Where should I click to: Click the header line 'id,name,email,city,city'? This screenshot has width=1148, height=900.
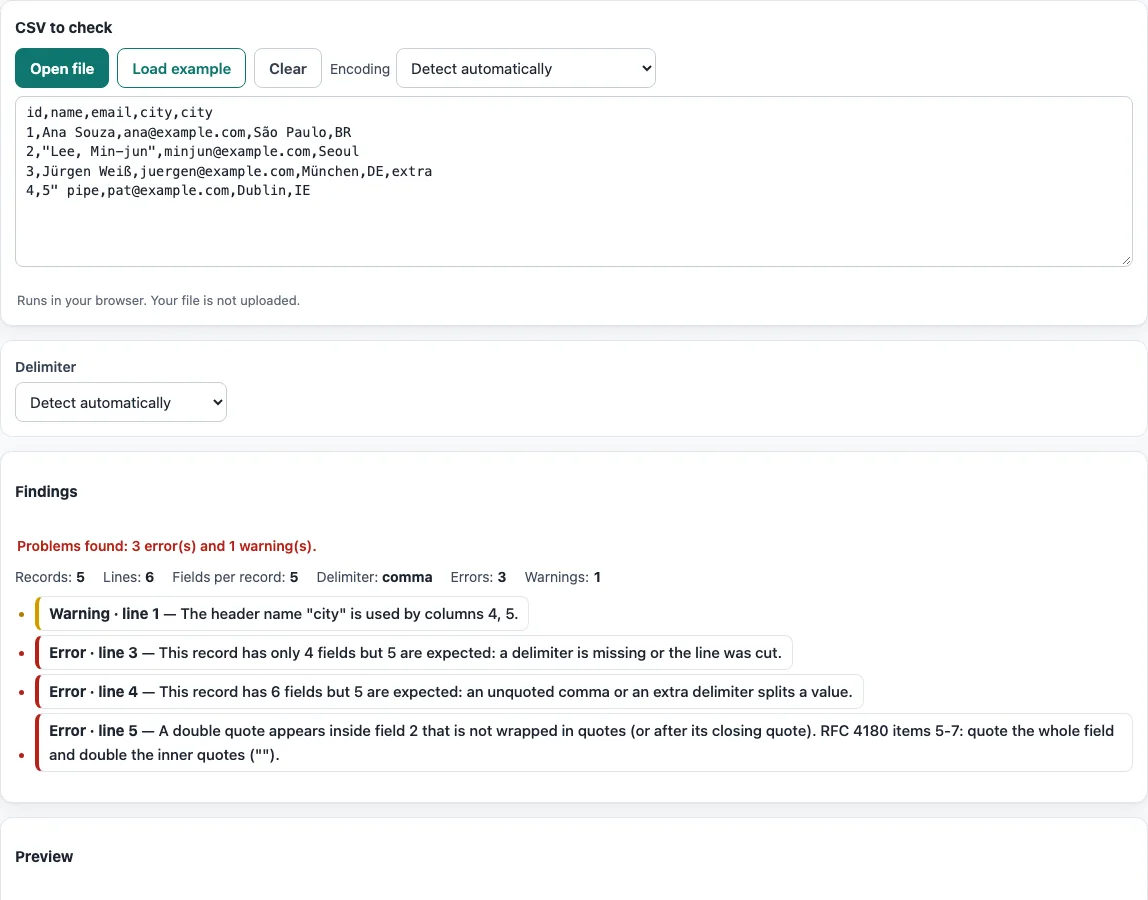click(x=119, y=112)
